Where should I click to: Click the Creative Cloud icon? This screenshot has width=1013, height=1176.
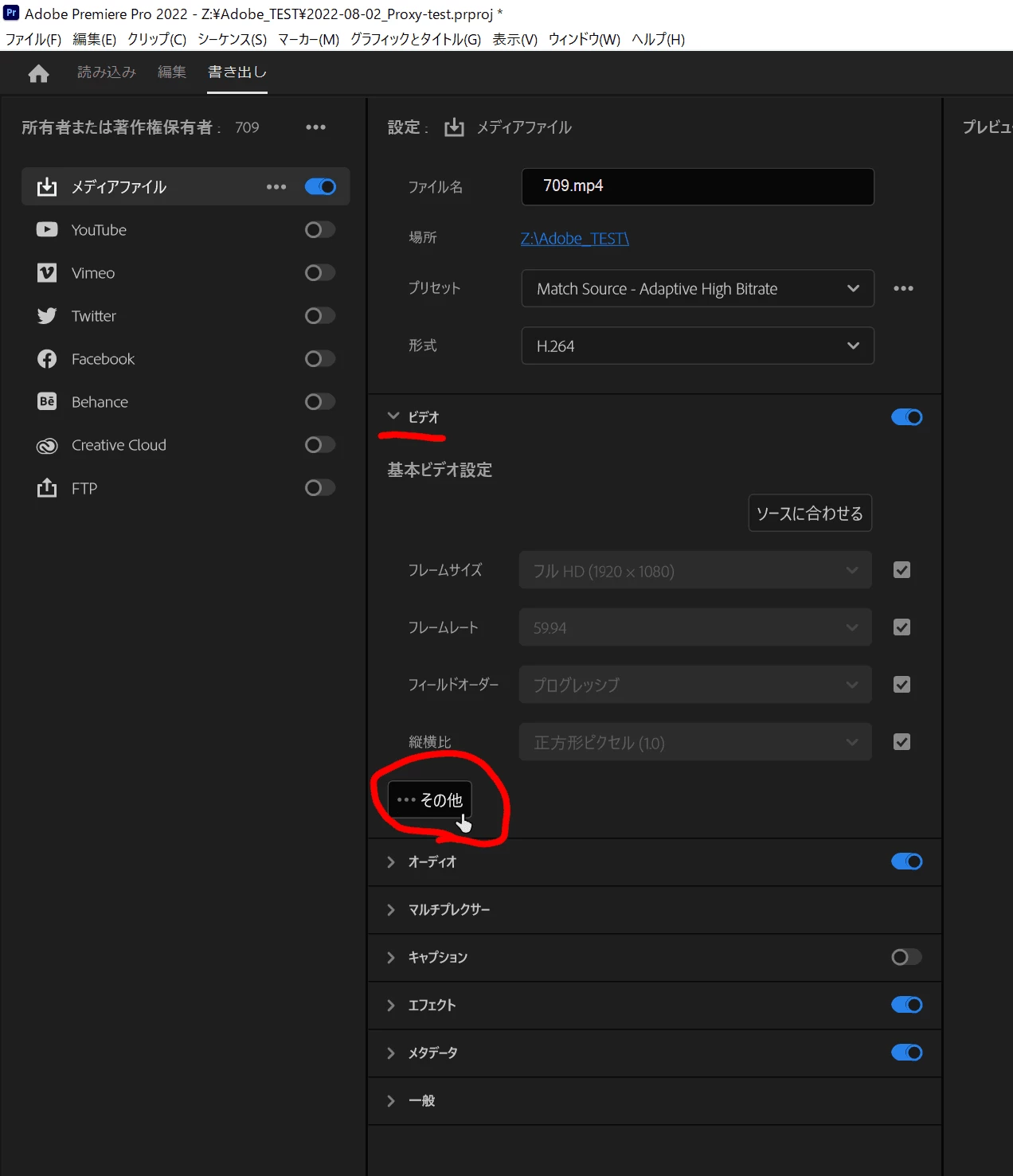pyautogui.click(x=47, y=445)
